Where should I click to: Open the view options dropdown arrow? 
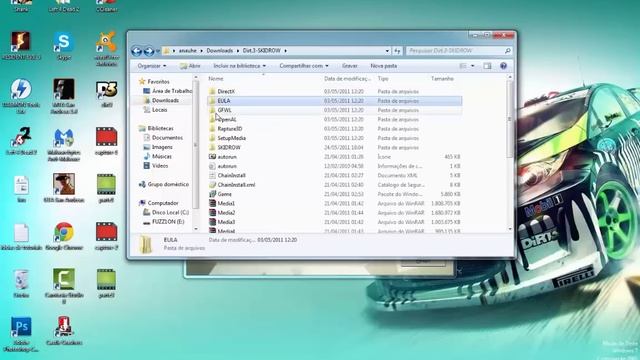(x=473, y=66)
